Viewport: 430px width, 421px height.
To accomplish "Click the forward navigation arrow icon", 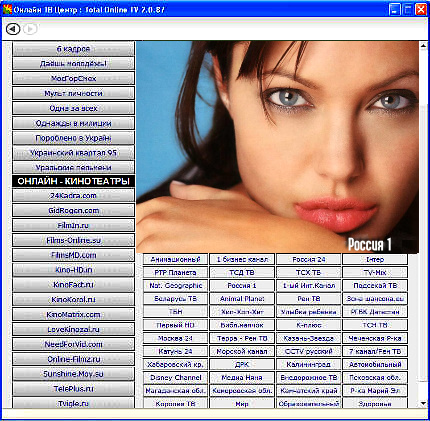I will pyautogui.click(x=30, y=29).
